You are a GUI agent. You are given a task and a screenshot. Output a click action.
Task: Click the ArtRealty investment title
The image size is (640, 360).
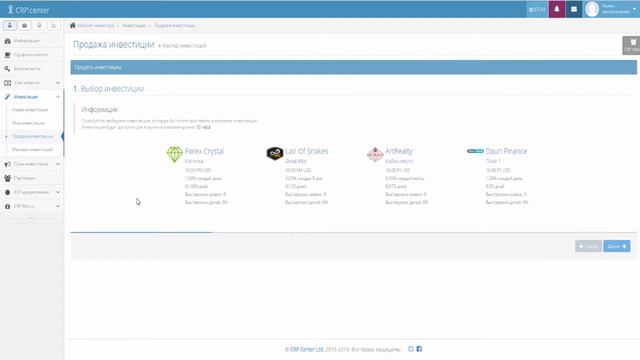point(399,151)
